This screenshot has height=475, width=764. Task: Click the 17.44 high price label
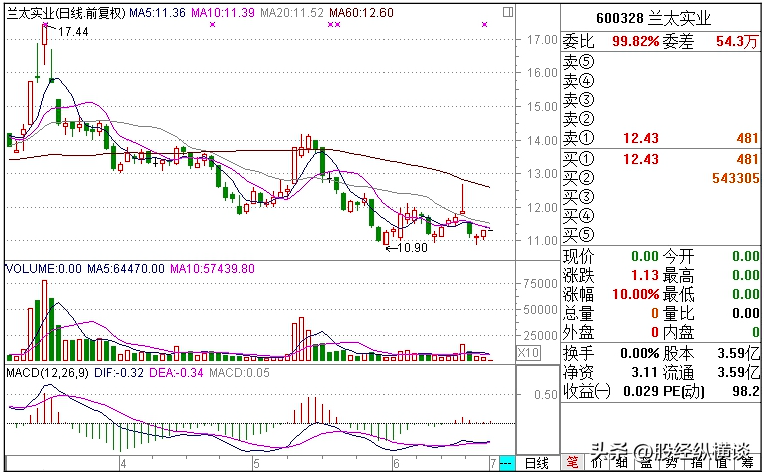tap(72, 33)
